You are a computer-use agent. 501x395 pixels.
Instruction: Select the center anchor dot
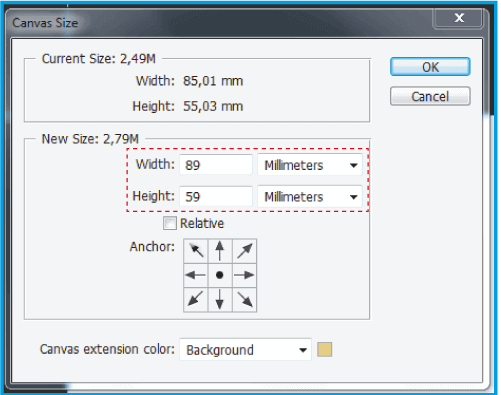(x=220, y=275)
